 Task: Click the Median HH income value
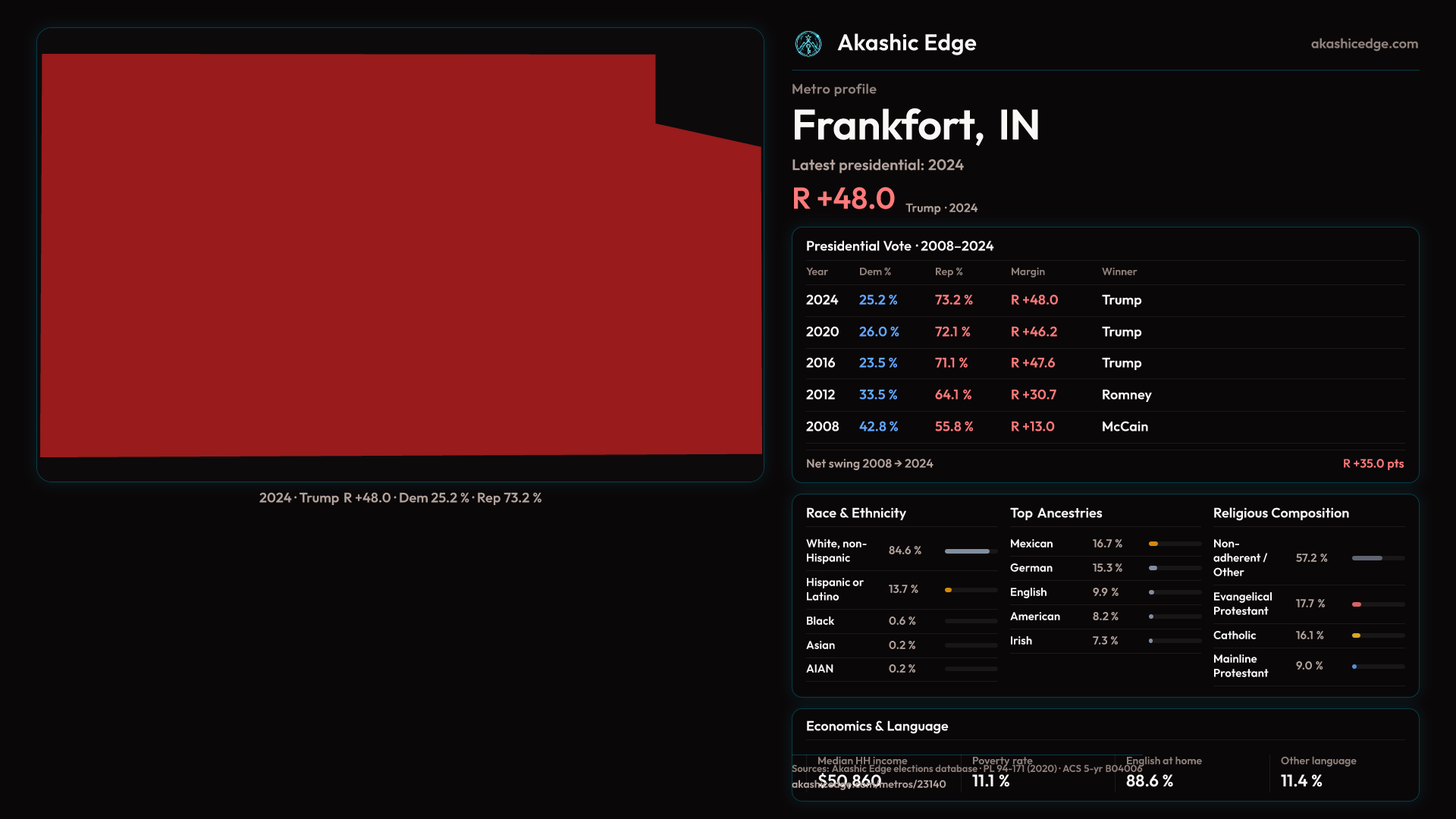pyautogui.click(x=849, y=780)
